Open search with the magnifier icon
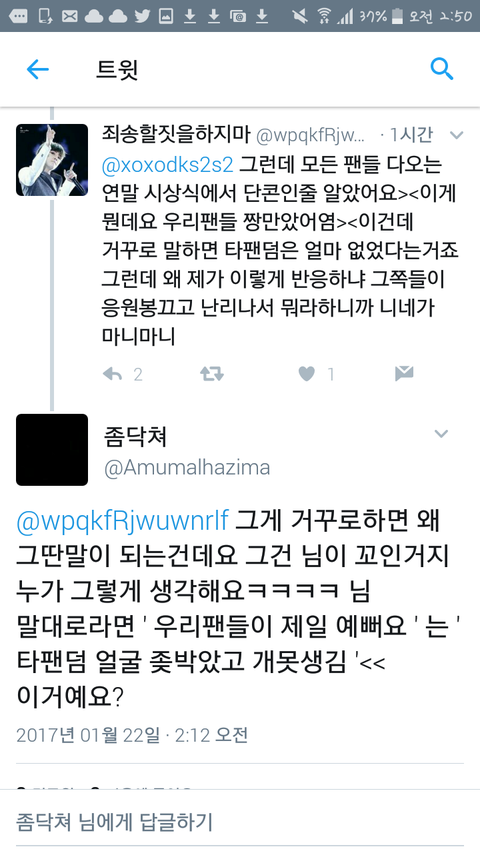 tap(441, 69)
